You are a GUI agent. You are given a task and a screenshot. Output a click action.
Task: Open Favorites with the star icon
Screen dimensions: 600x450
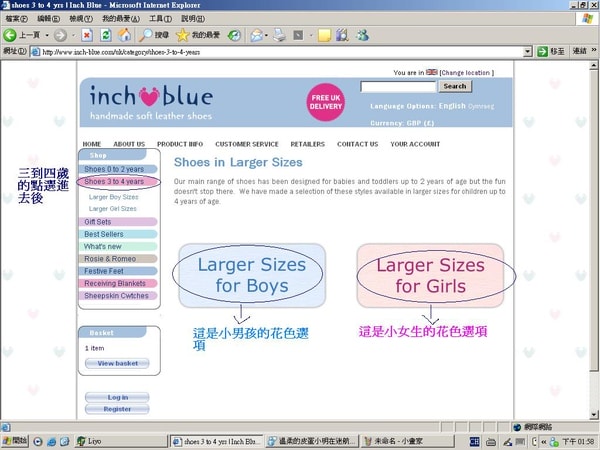pos(183,35)
